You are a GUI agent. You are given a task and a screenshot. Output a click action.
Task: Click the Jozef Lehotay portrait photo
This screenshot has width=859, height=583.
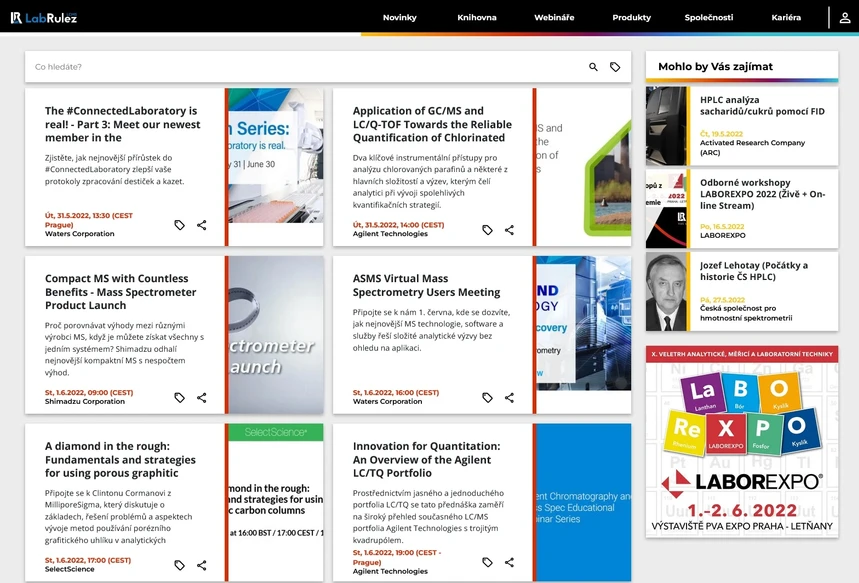666,292
